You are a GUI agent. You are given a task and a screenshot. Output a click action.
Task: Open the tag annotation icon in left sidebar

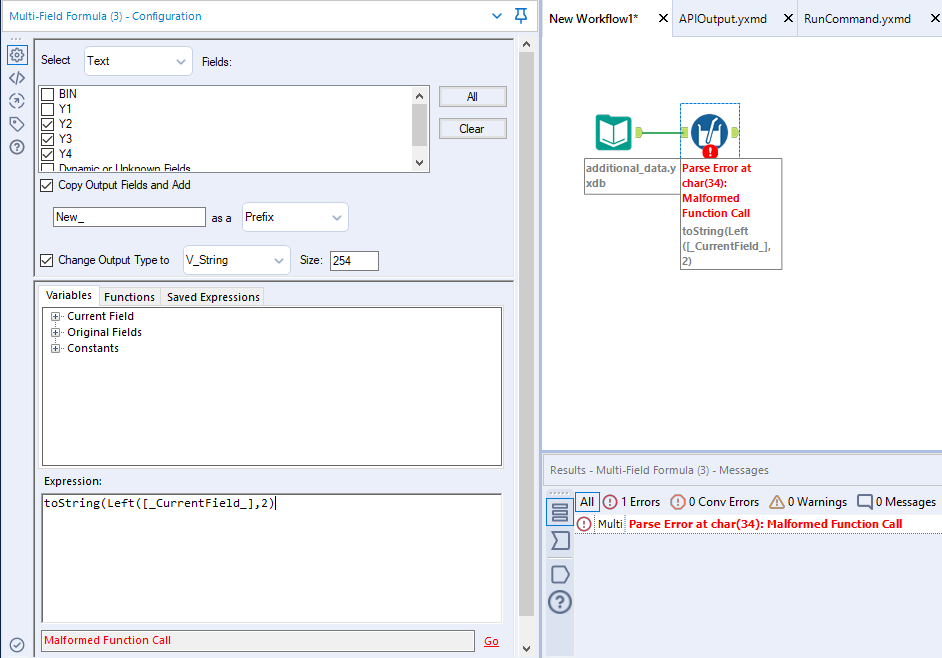click(x=16, y=123)
